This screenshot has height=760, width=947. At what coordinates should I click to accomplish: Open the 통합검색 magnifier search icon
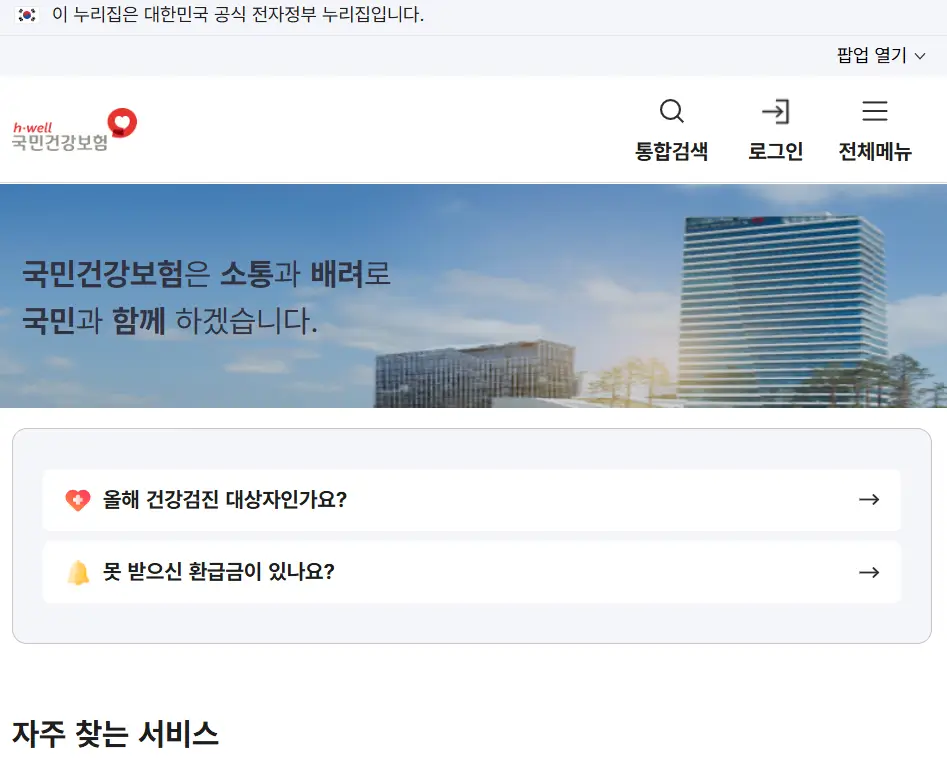671,111
